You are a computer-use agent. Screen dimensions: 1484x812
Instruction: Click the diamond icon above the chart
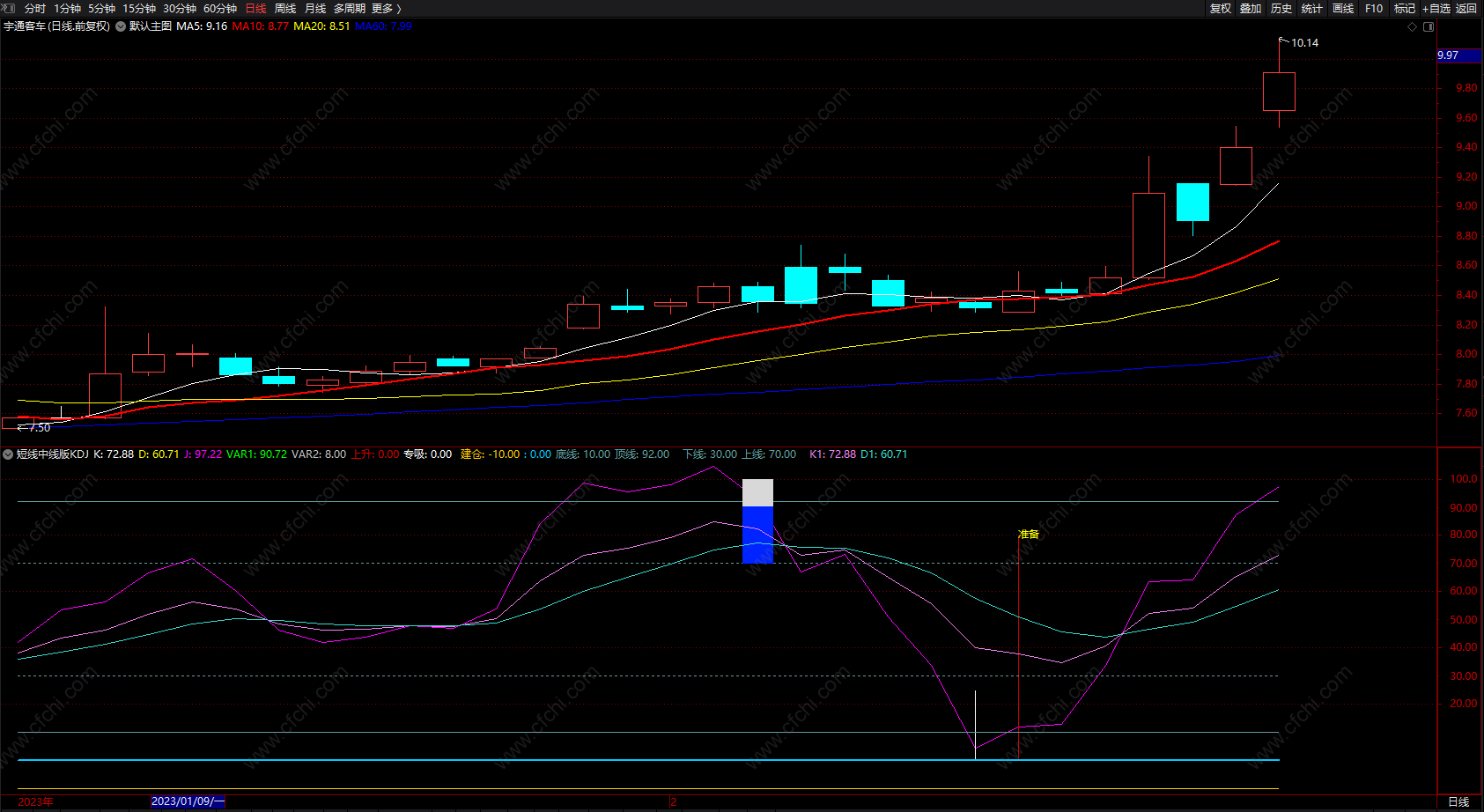click(x=1413, y=26)
